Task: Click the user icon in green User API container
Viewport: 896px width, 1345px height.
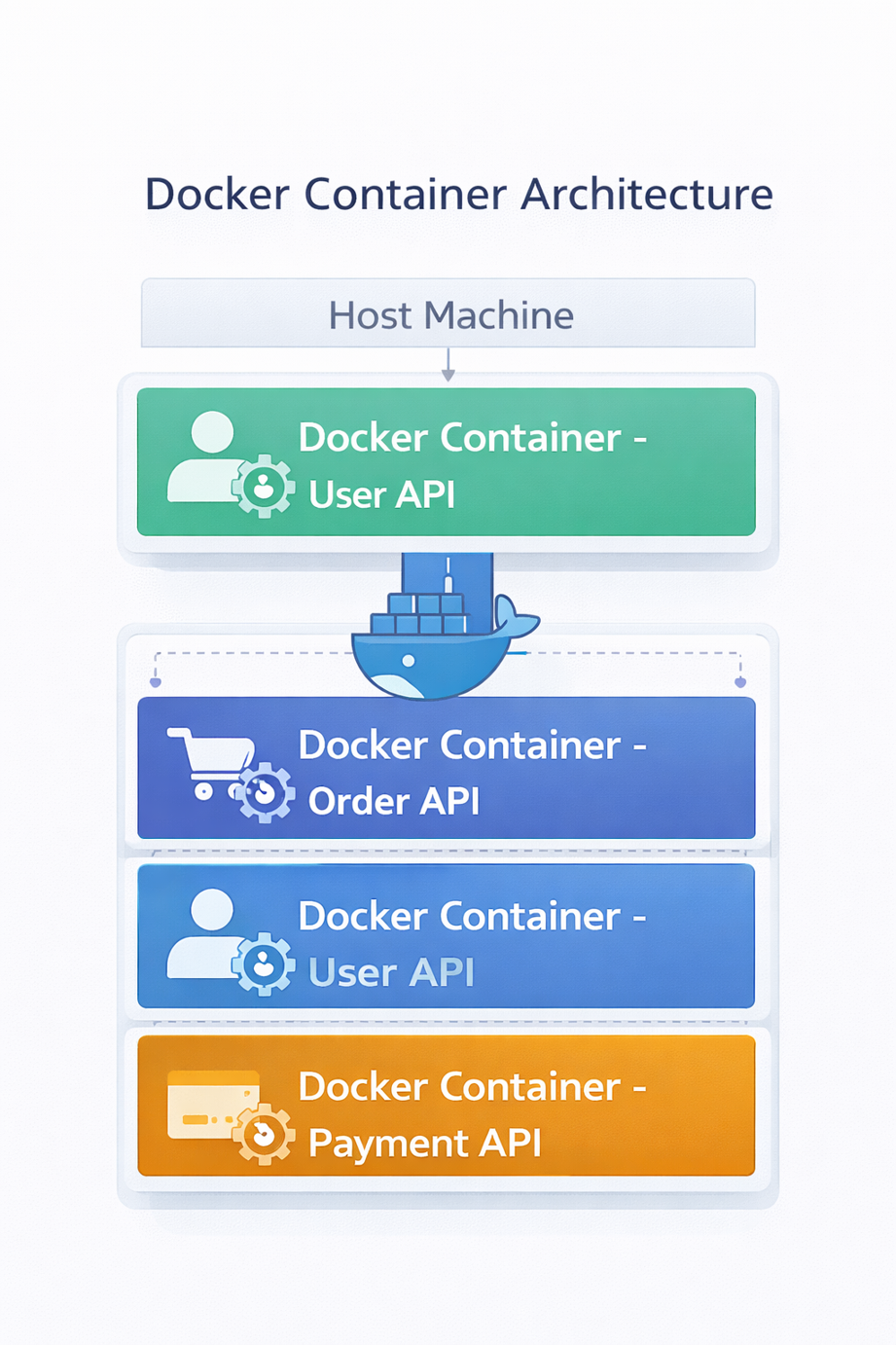Action: [x=231, y=463]
